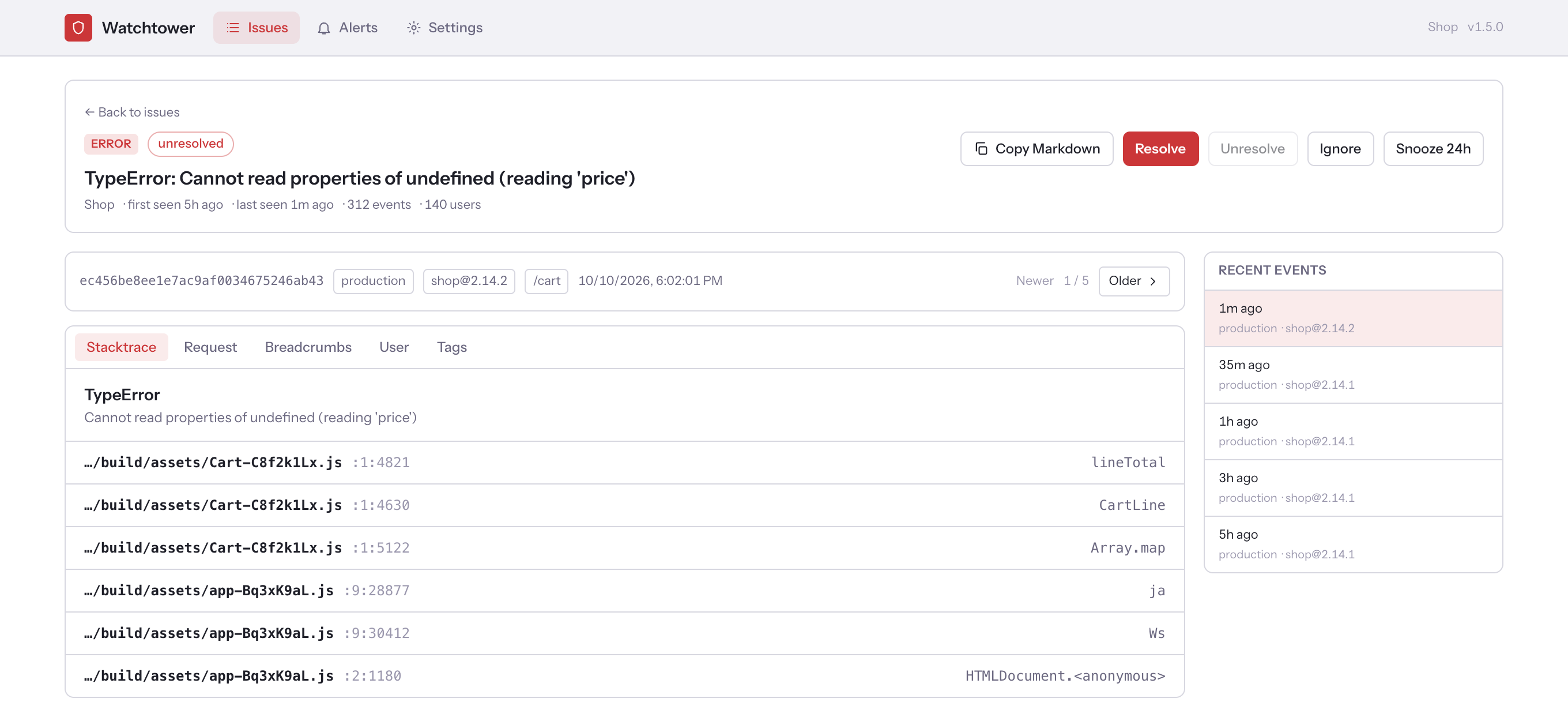
Task: Click the back arrow icon before Back to issues
Action: click(x=89, y=112)
